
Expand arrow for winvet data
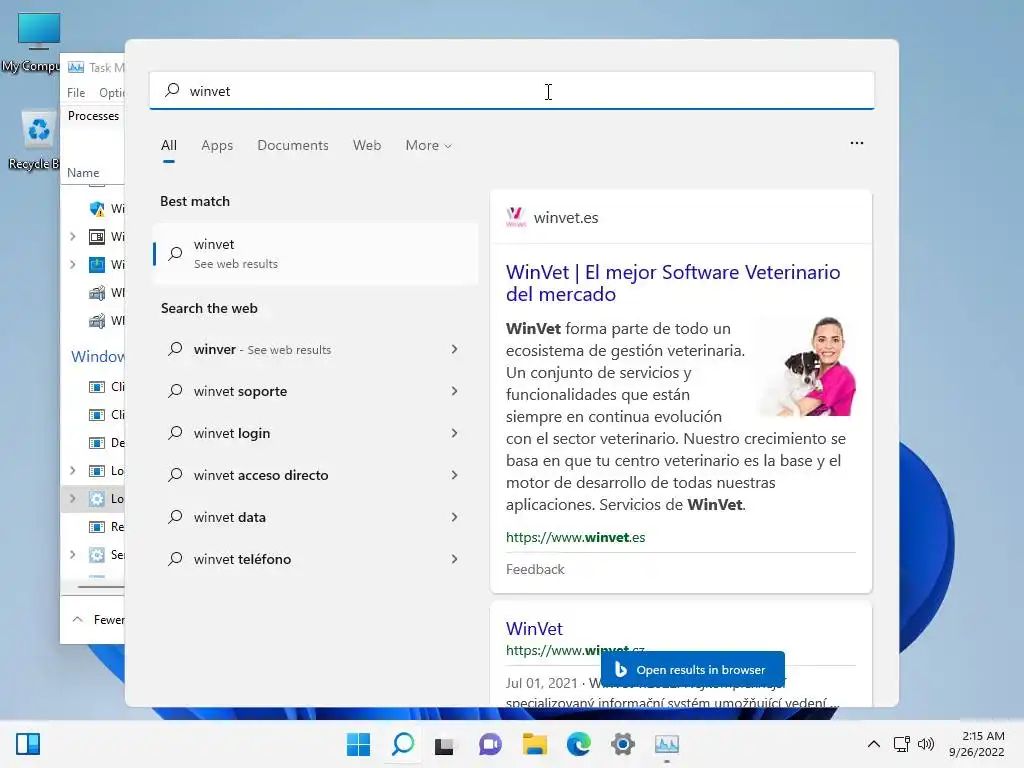[455, 517]
